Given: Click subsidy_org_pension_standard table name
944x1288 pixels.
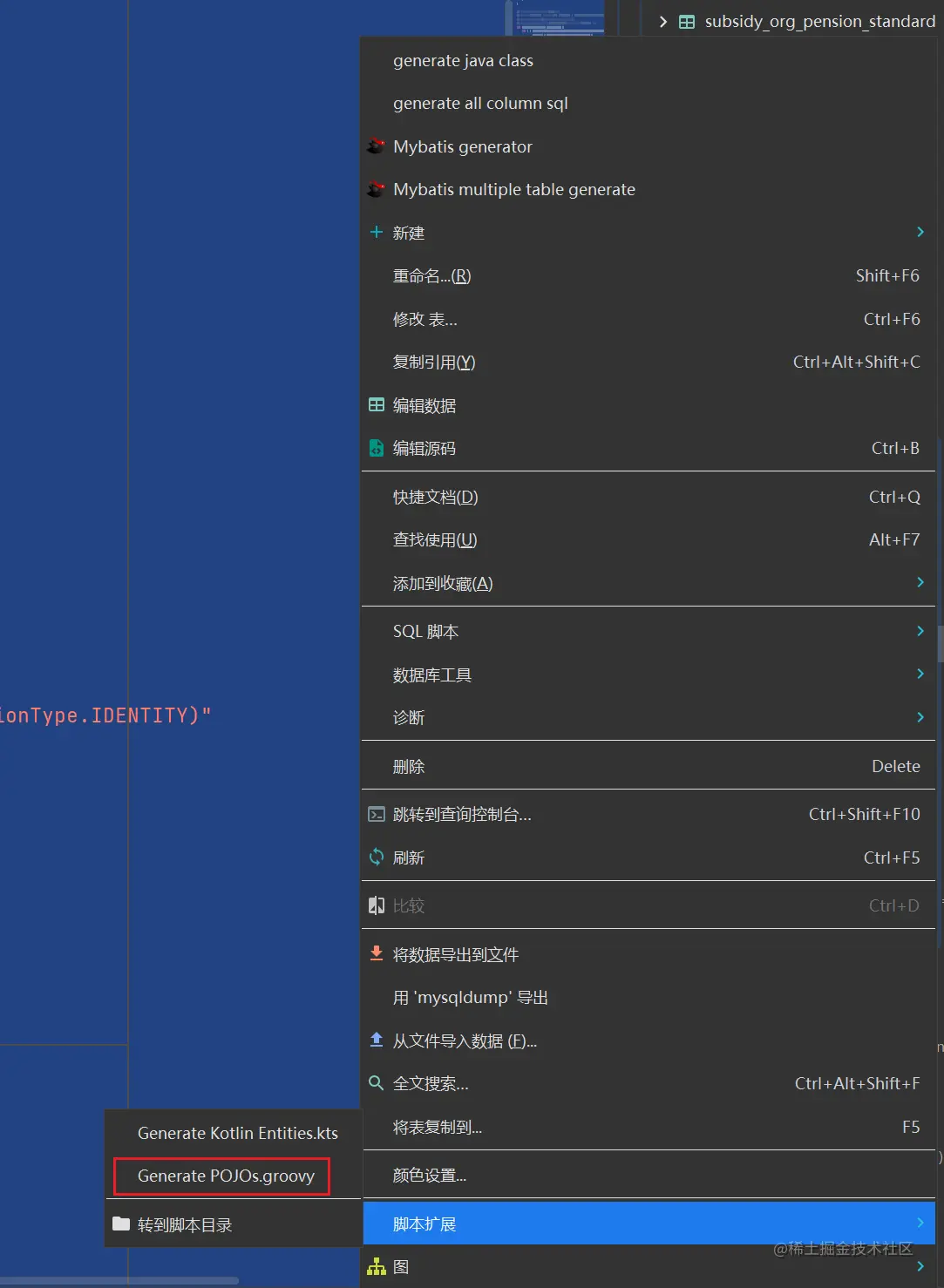Looking at the screenshot, I should click(820, 22).
